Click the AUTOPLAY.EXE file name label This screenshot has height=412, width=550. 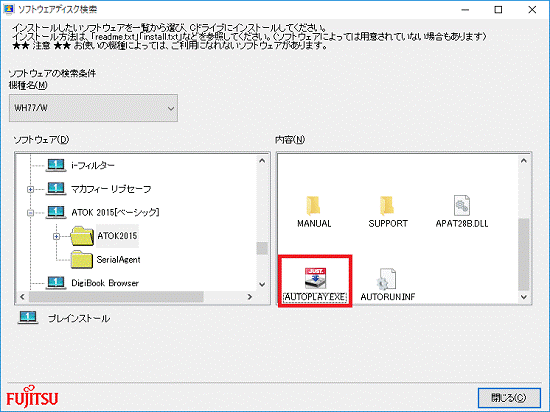[x=315, y=297]
